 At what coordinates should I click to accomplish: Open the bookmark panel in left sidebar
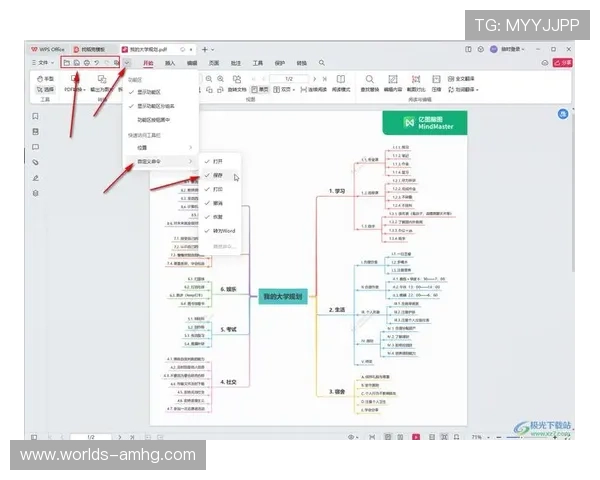pos(36,114)
